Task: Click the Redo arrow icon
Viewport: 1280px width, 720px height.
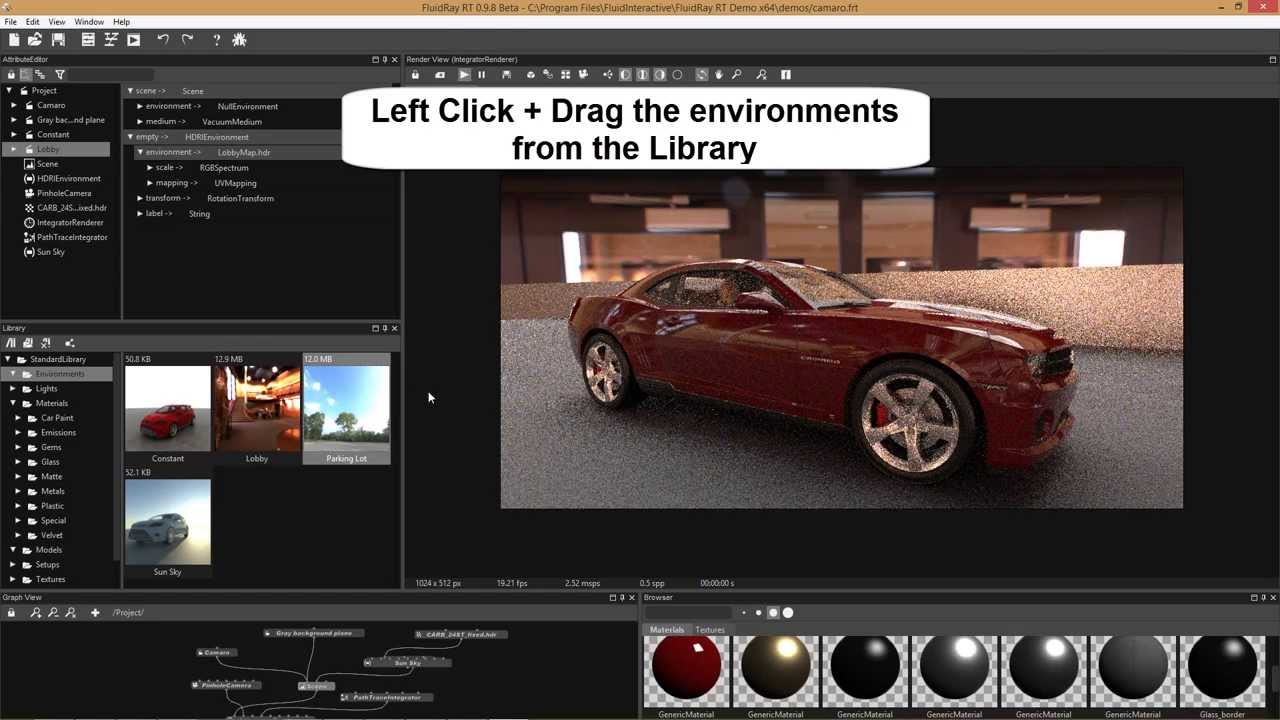Action: coord(187,39)
